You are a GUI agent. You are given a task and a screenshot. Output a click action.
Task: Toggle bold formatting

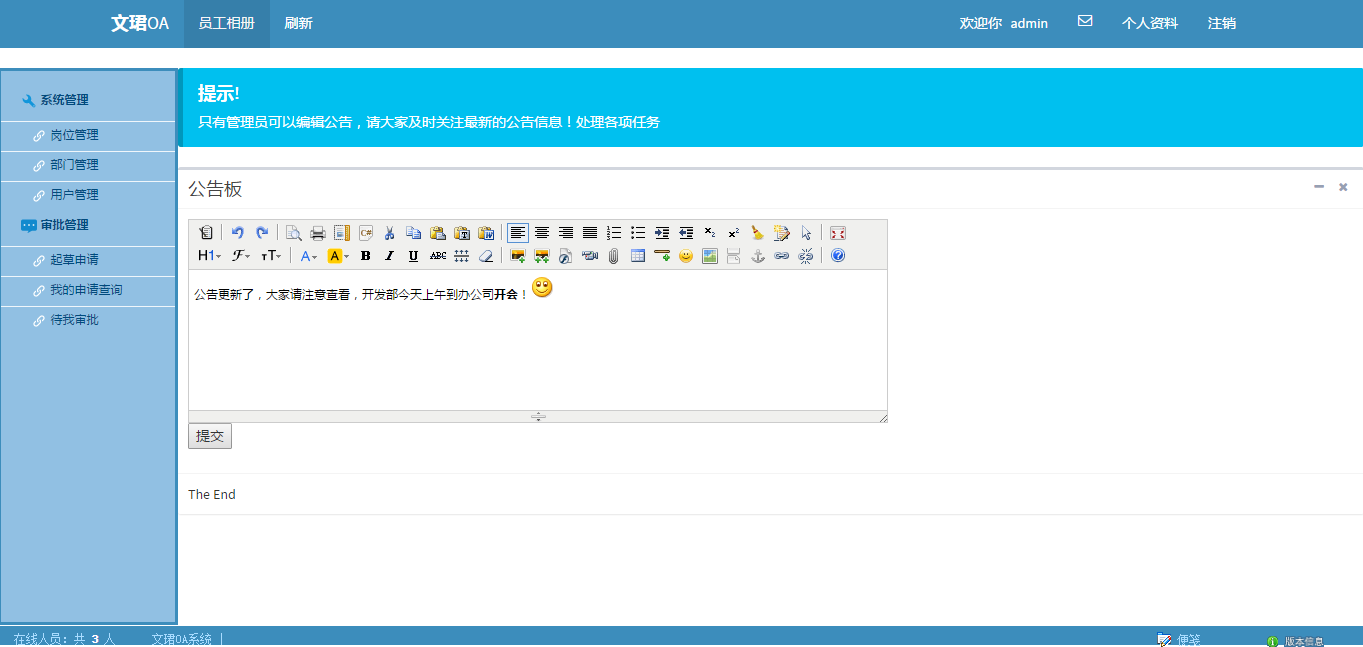[x=366, y=256]
